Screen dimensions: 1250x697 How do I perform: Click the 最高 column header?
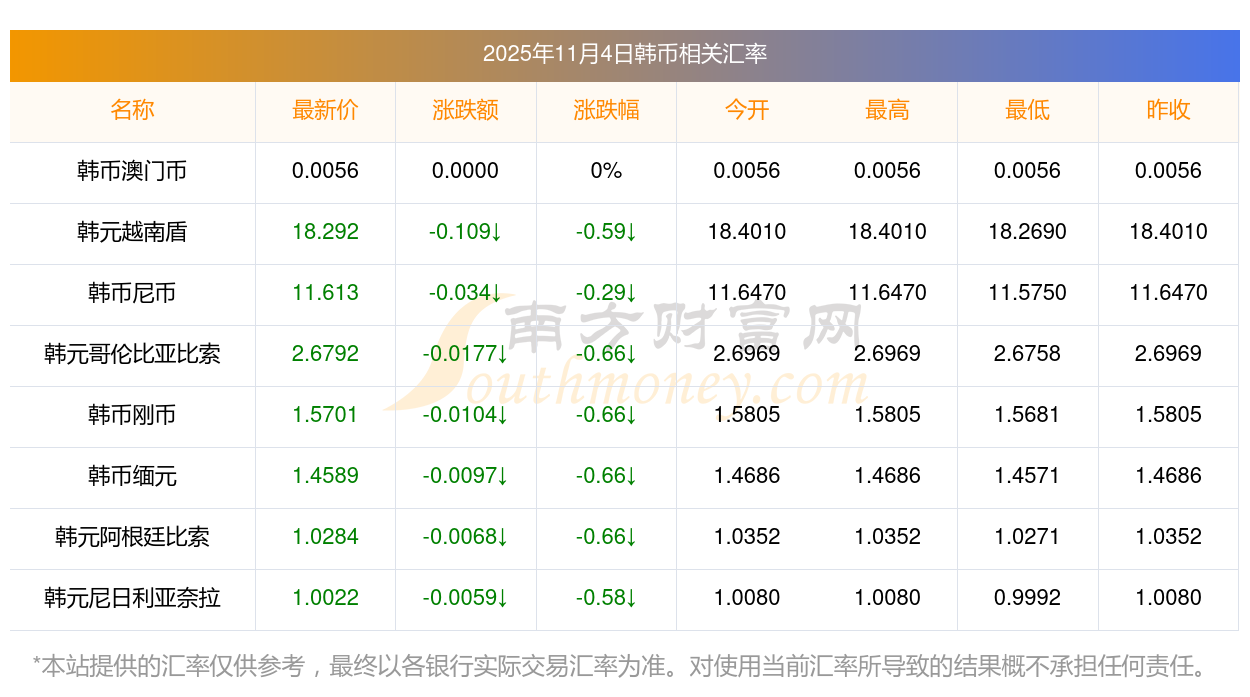click(x=887, y=110)
